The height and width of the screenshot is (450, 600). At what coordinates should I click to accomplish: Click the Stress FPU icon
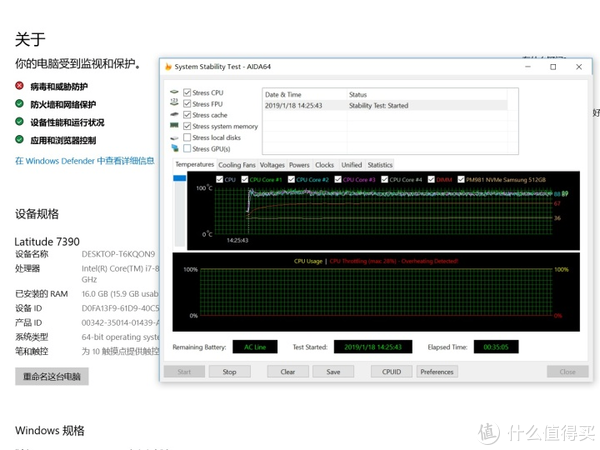pos(174,104)
